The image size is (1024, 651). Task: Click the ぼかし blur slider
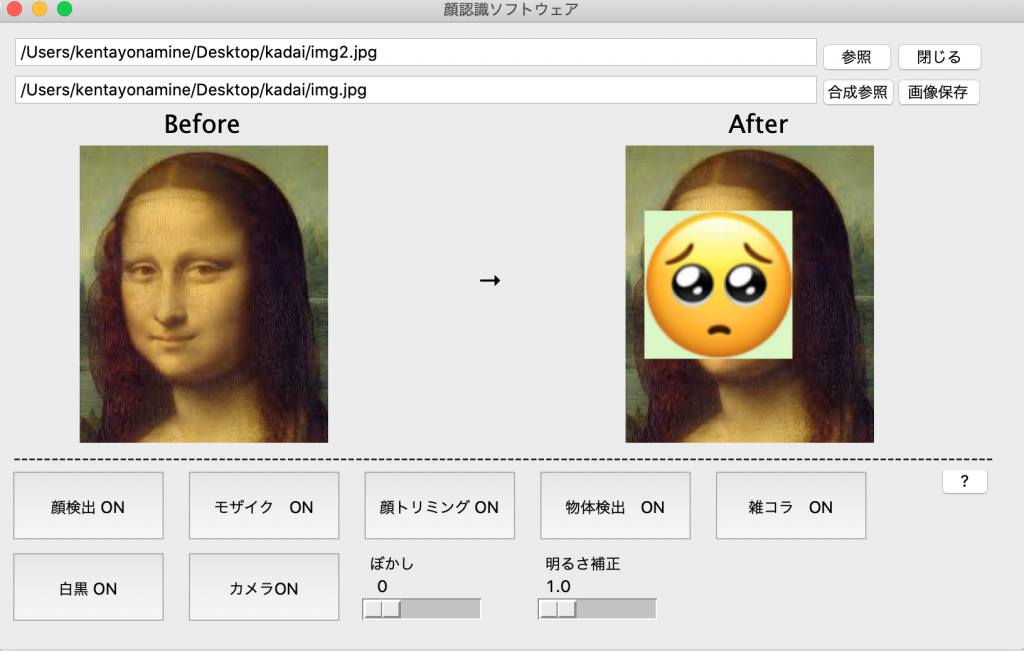click(x=421, y=609)
